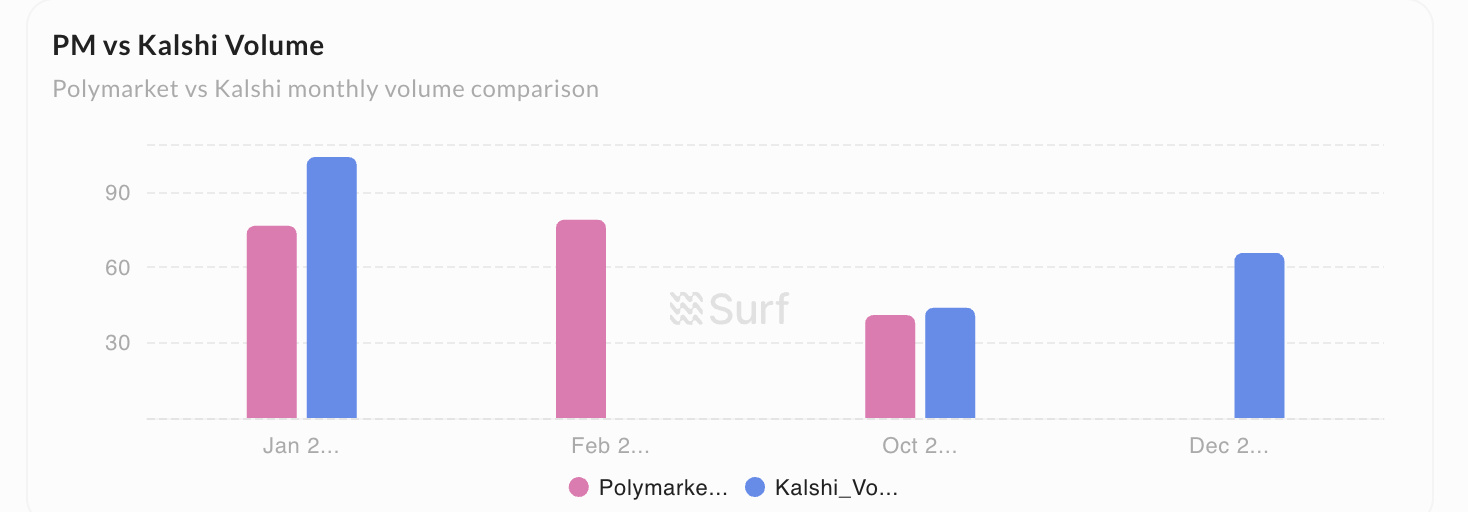Click the 90 y-axis tick label

pos(118,193)
